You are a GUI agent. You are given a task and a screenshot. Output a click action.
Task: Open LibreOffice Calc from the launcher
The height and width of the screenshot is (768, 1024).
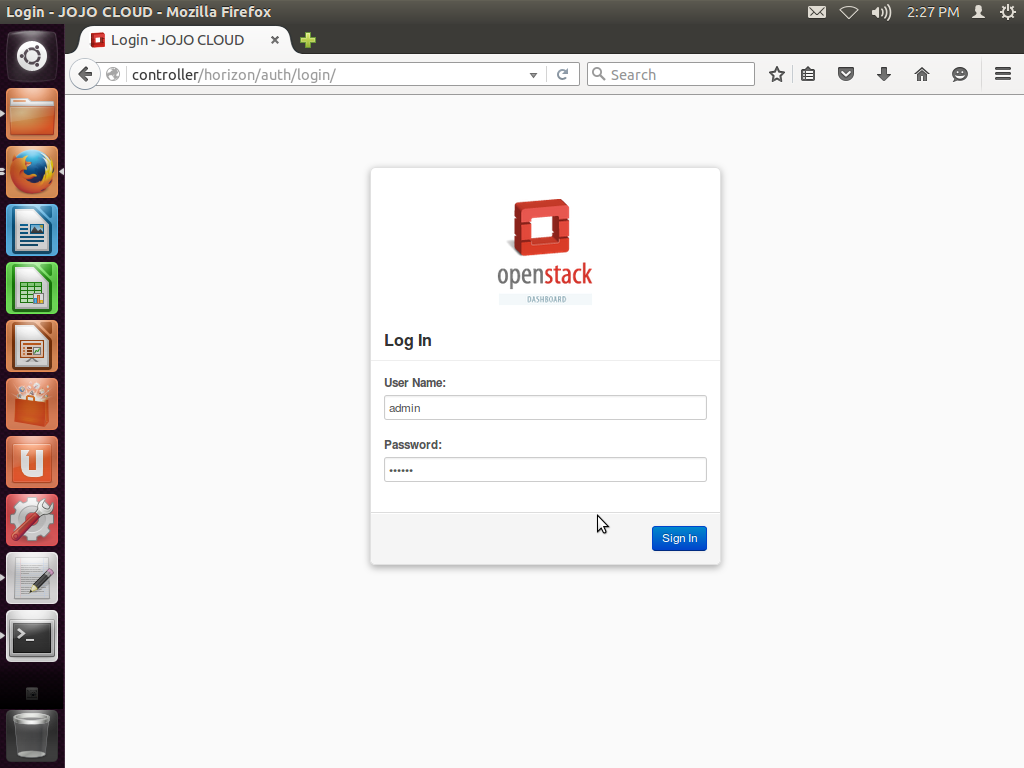[x=31, y=288]
